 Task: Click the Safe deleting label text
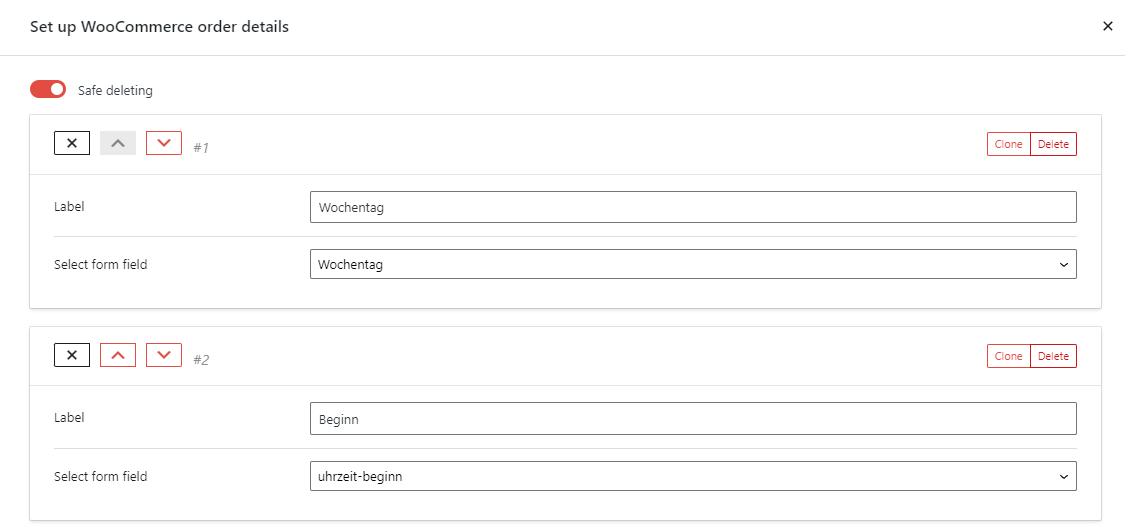pyautogui.click(x=115, y=91)
